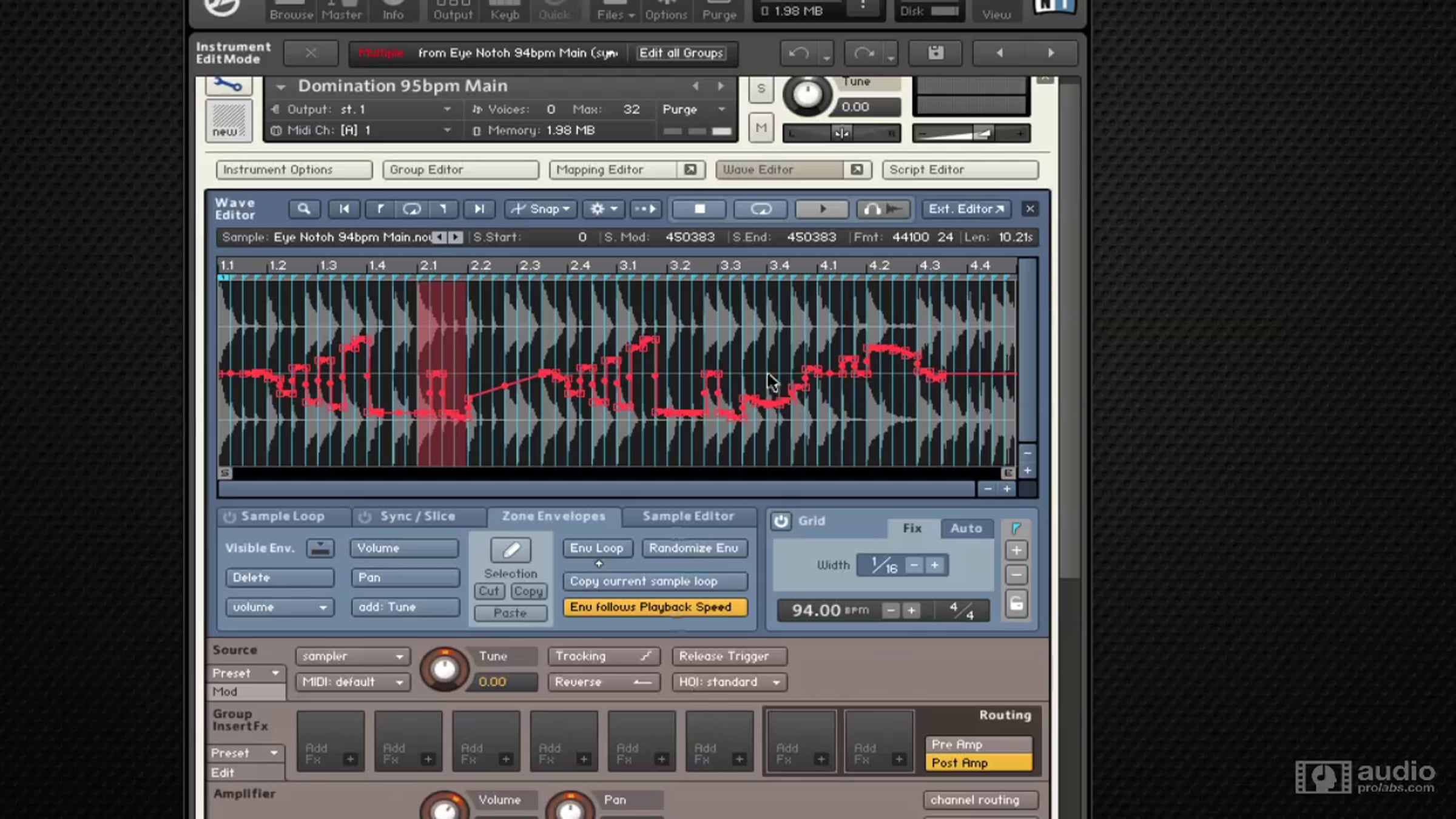Toggle the Solo S button
Image resolution: width=1456 pixels, height=819 pixels.
coord(761,89)
